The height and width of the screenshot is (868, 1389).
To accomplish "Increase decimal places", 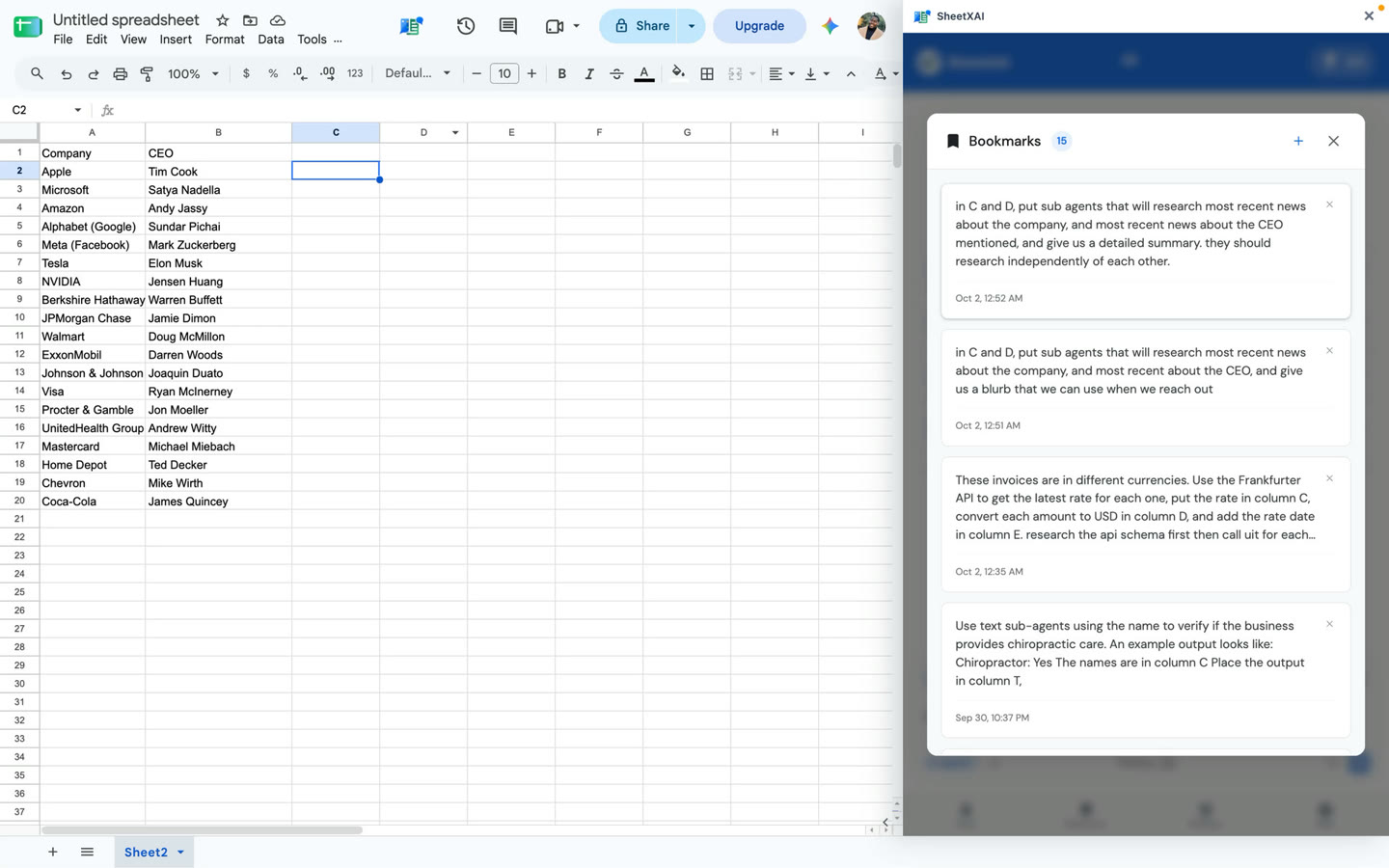I will [328, 73].
